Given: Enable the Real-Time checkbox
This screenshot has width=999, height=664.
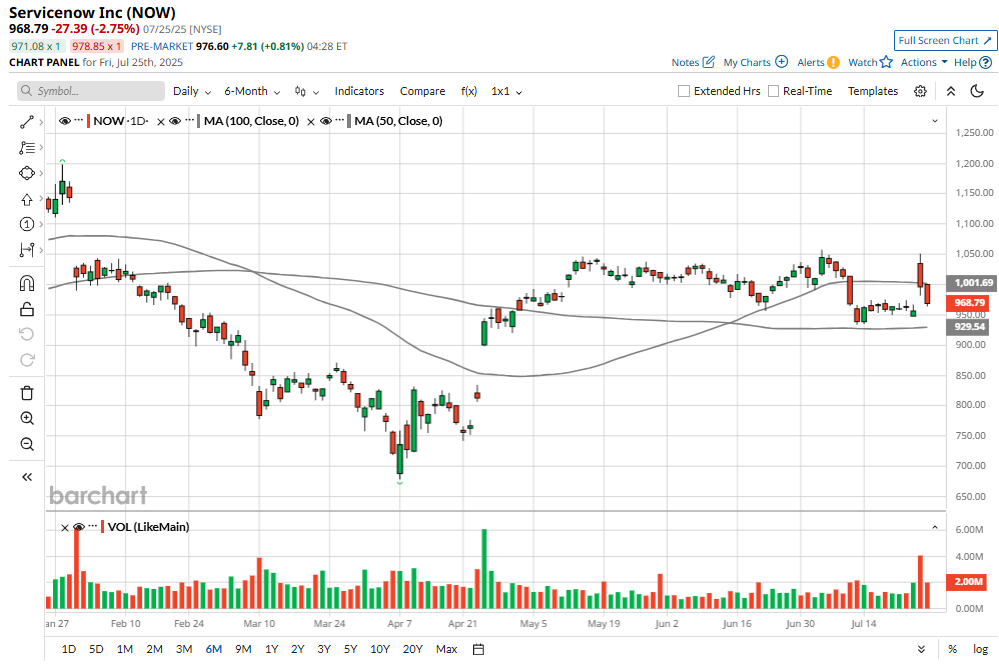Looking at the screenshot, I should (773, 91).
